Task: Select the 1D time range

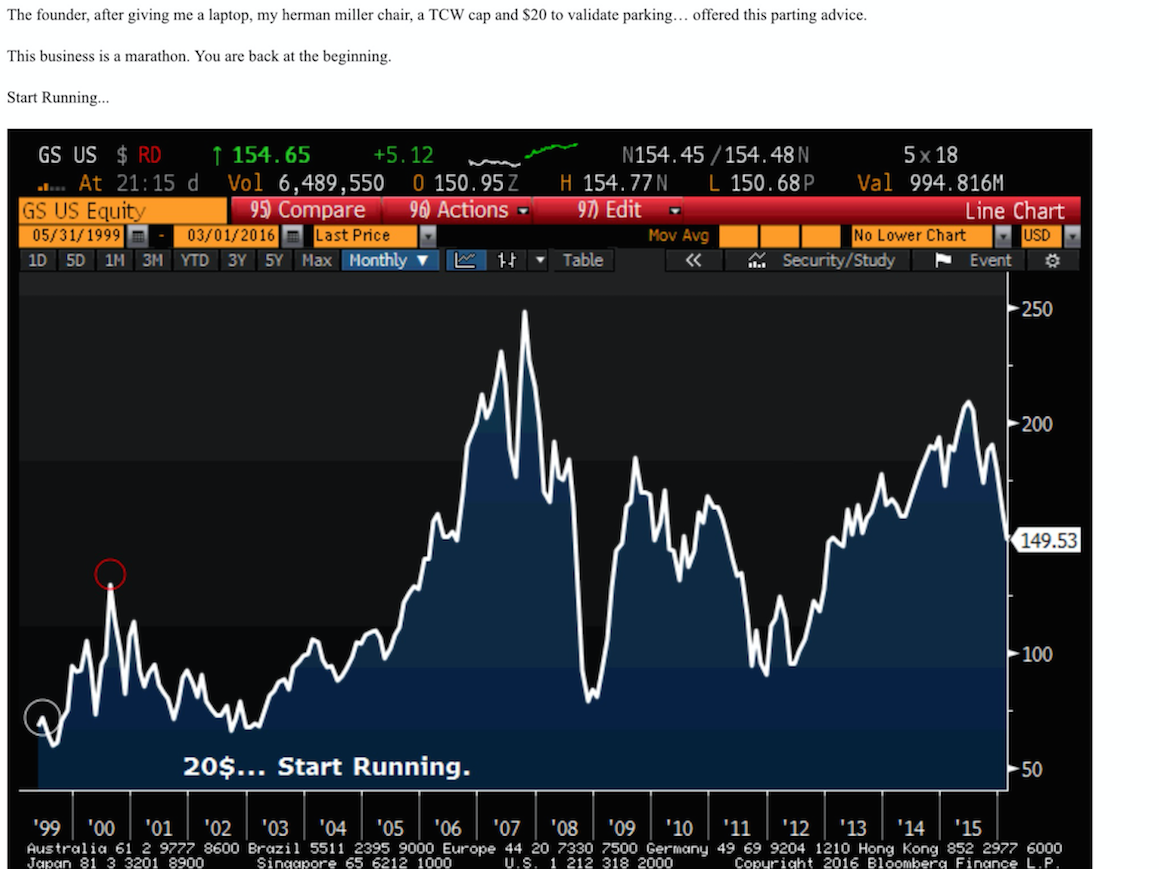Action: point(37,260)
